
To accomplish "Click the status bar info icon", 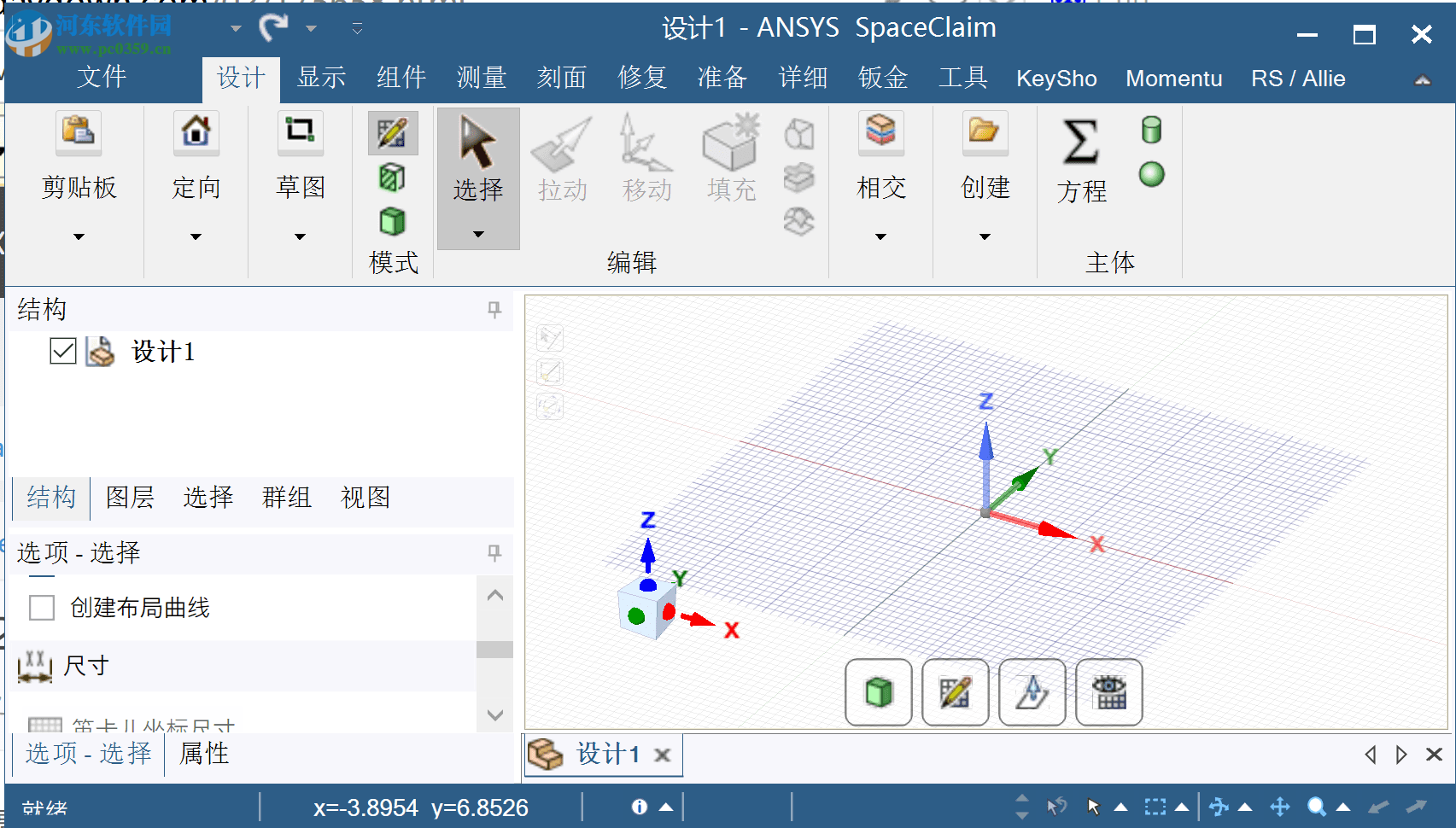I will coord(639,807).
